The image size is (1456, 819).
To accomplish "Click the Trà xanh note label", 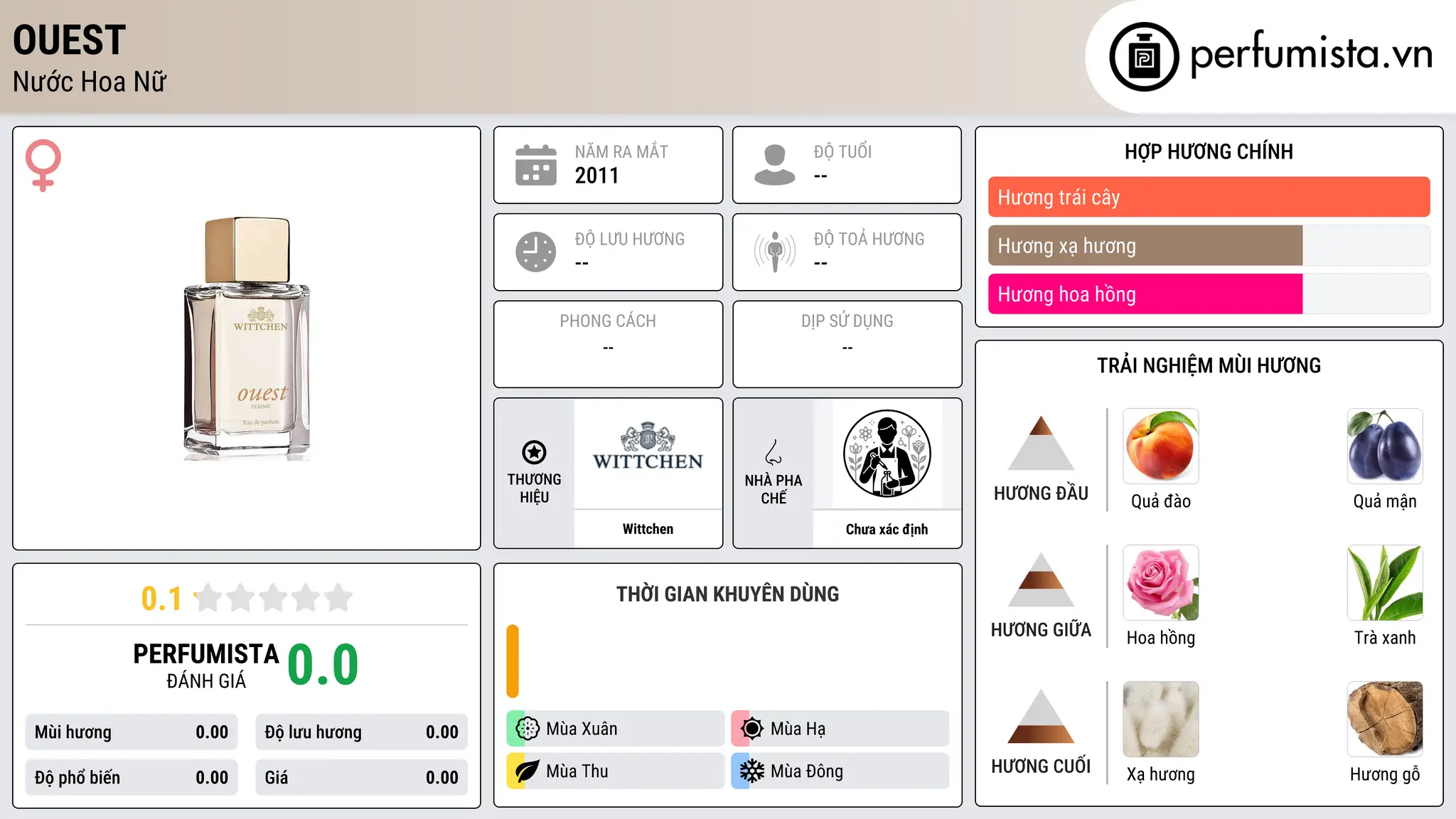I will (x=1385, y=638).
